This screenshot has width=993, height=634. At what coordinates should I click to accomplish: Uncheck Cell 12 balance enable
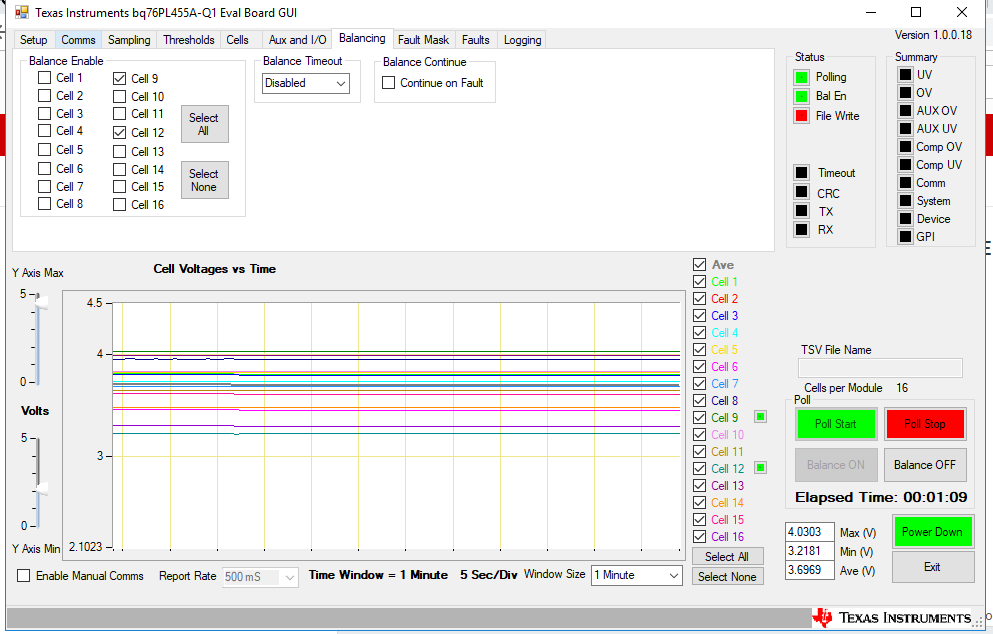pyautogui.click(x=120, y=132)
